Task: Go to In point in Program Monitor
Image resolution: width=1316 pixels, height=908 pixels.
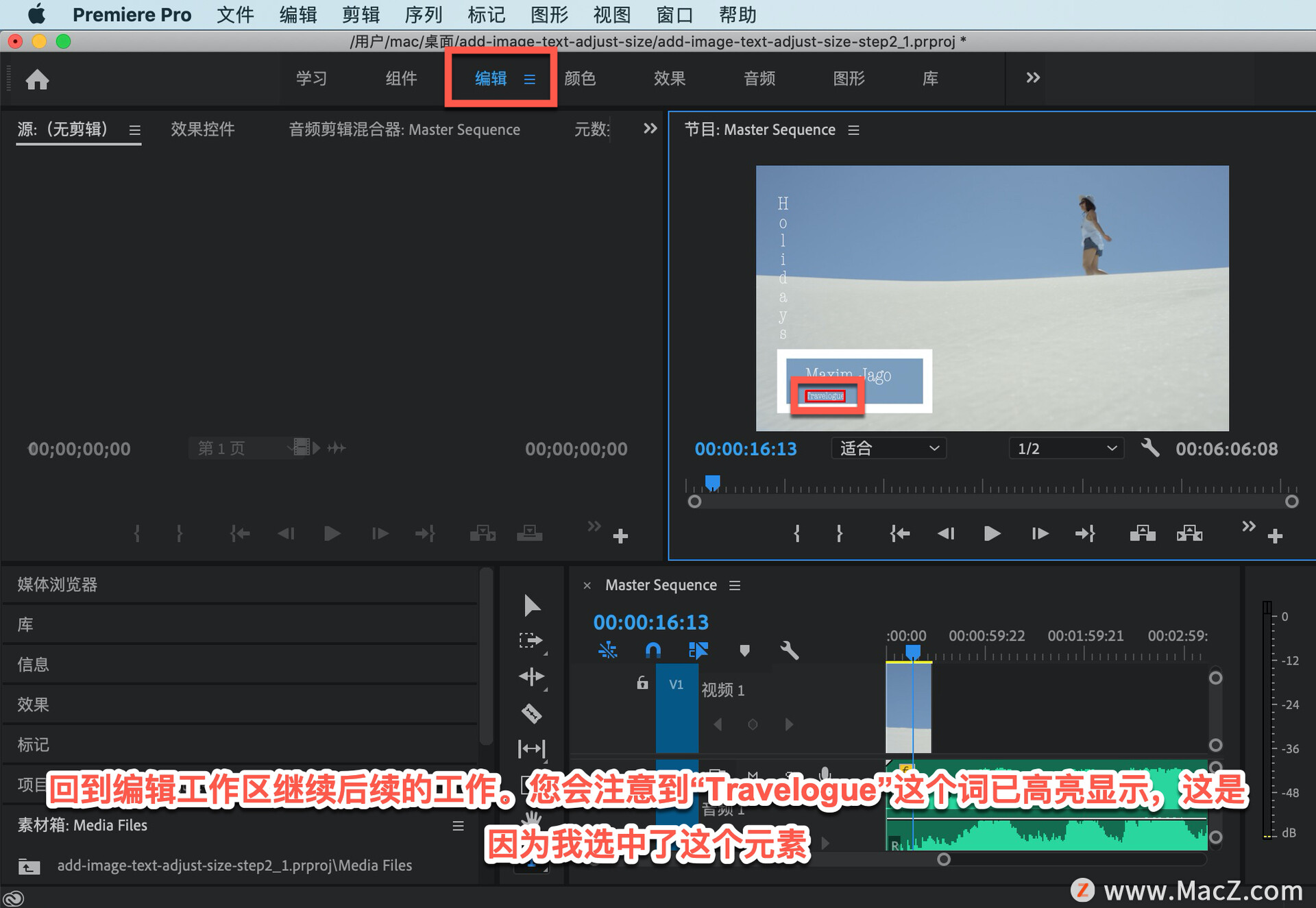Action: (x=899, y=533)
